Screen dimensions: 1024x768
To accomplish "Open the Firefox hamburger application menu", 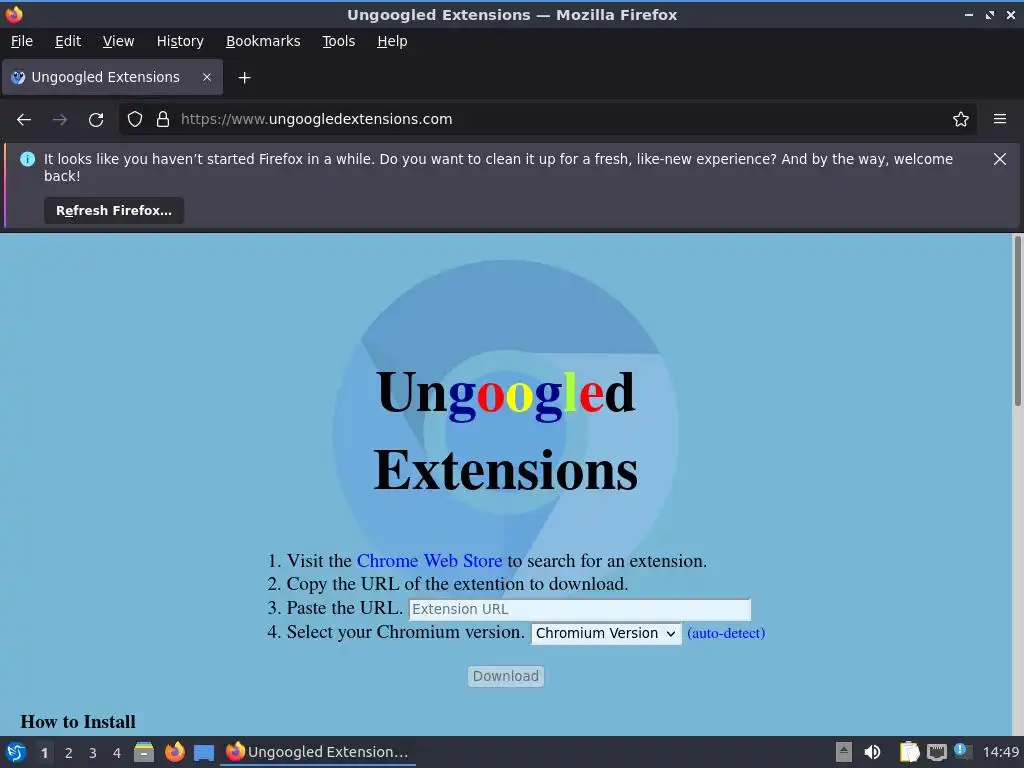I will pyautogui.click(x=999, y=119).
